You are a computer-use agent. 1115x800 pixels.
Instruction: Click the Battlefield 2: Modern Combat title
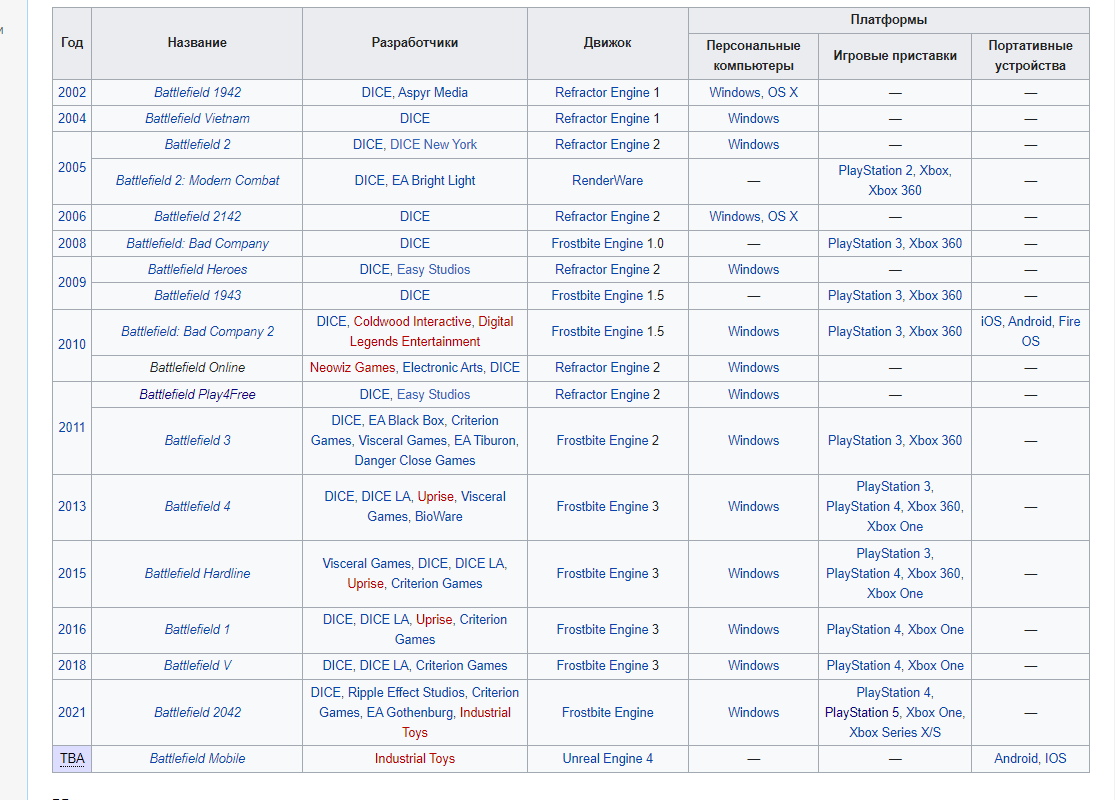[197, 181]
